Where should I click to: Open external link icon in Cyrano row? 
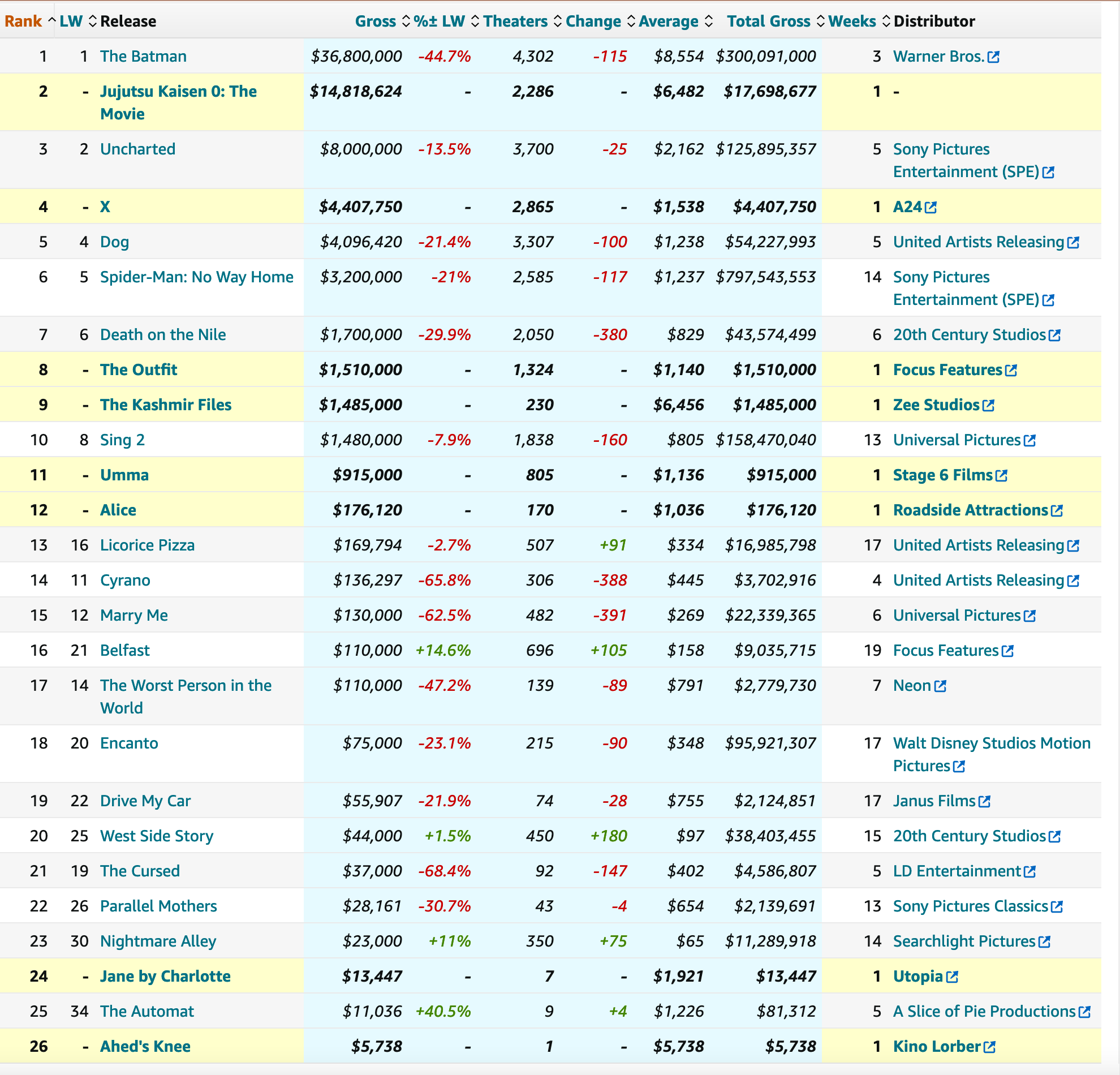1073,581
